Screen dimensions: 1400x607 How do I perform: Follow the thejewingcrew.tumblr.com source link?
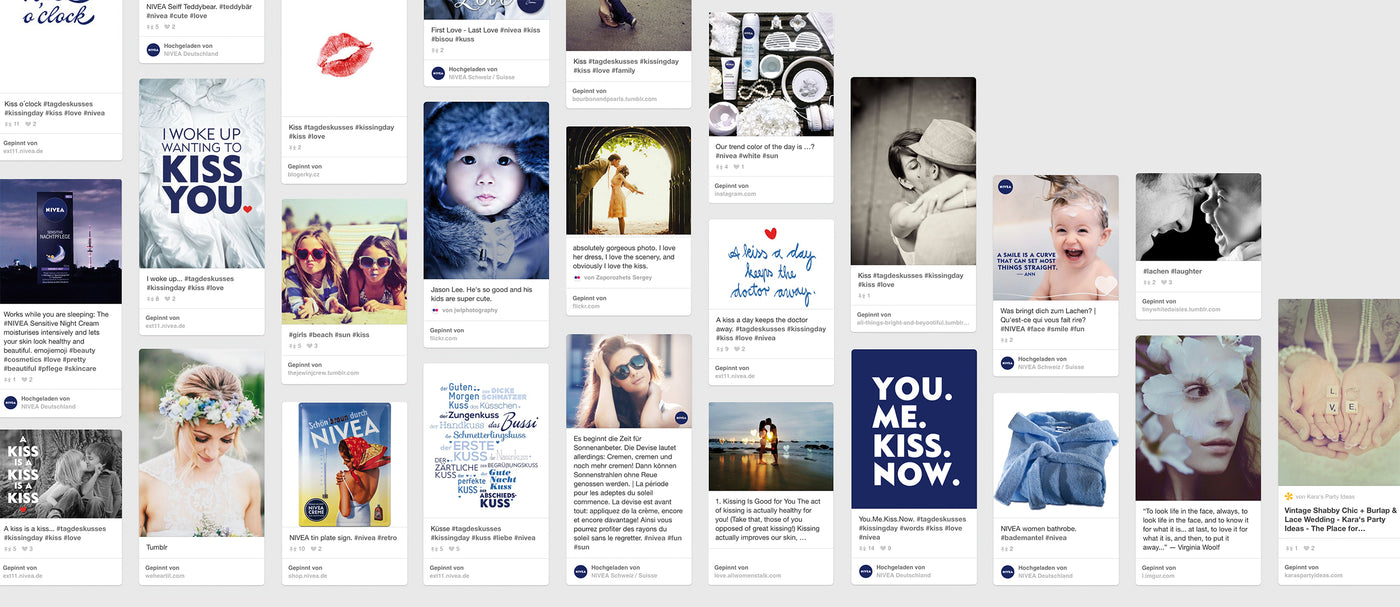pyautogui.click(x=323, y=372)
